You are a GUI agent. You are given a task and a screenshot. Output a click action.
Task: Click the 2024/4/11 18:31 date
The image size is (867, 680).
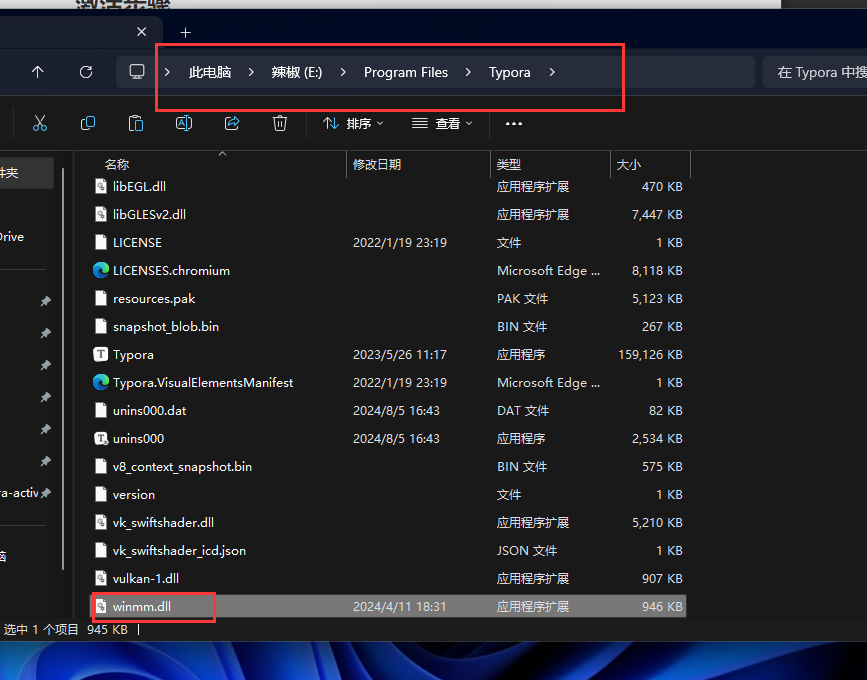pyautogui.click(x=400, y=606)
